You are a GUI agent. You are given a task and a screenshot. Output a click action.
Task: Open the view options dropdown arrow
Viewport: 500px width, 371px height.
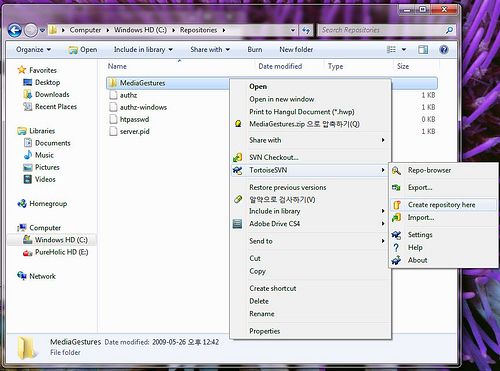pos(404,50)
